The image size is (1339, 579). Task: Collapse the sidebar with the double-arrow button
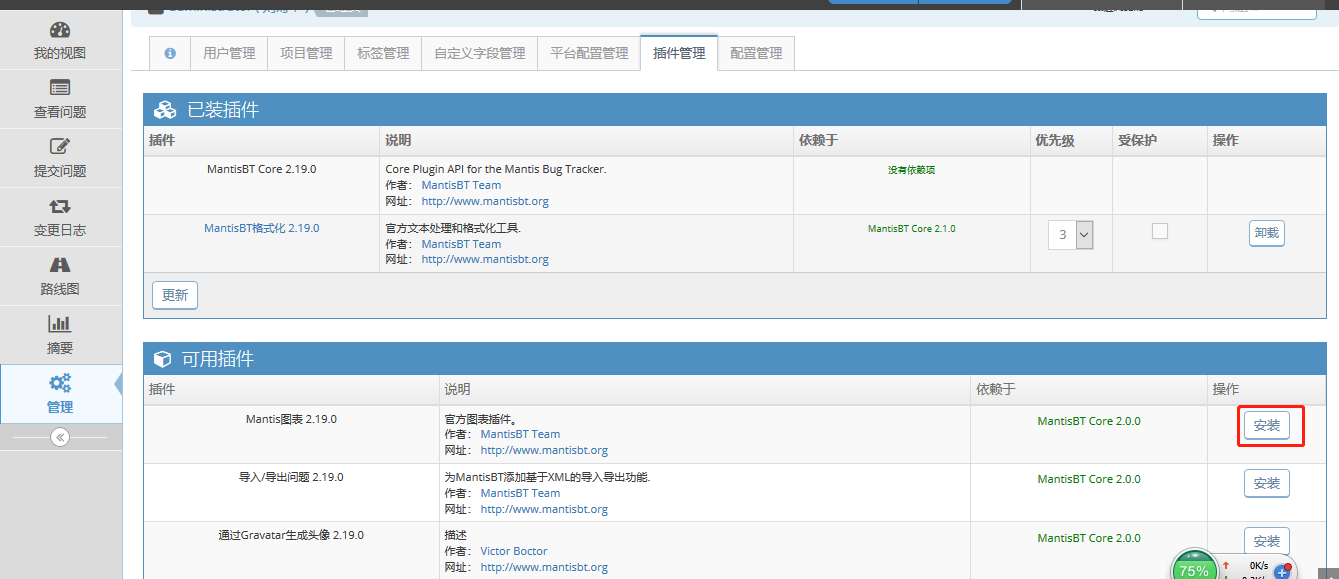pos(60,437)
